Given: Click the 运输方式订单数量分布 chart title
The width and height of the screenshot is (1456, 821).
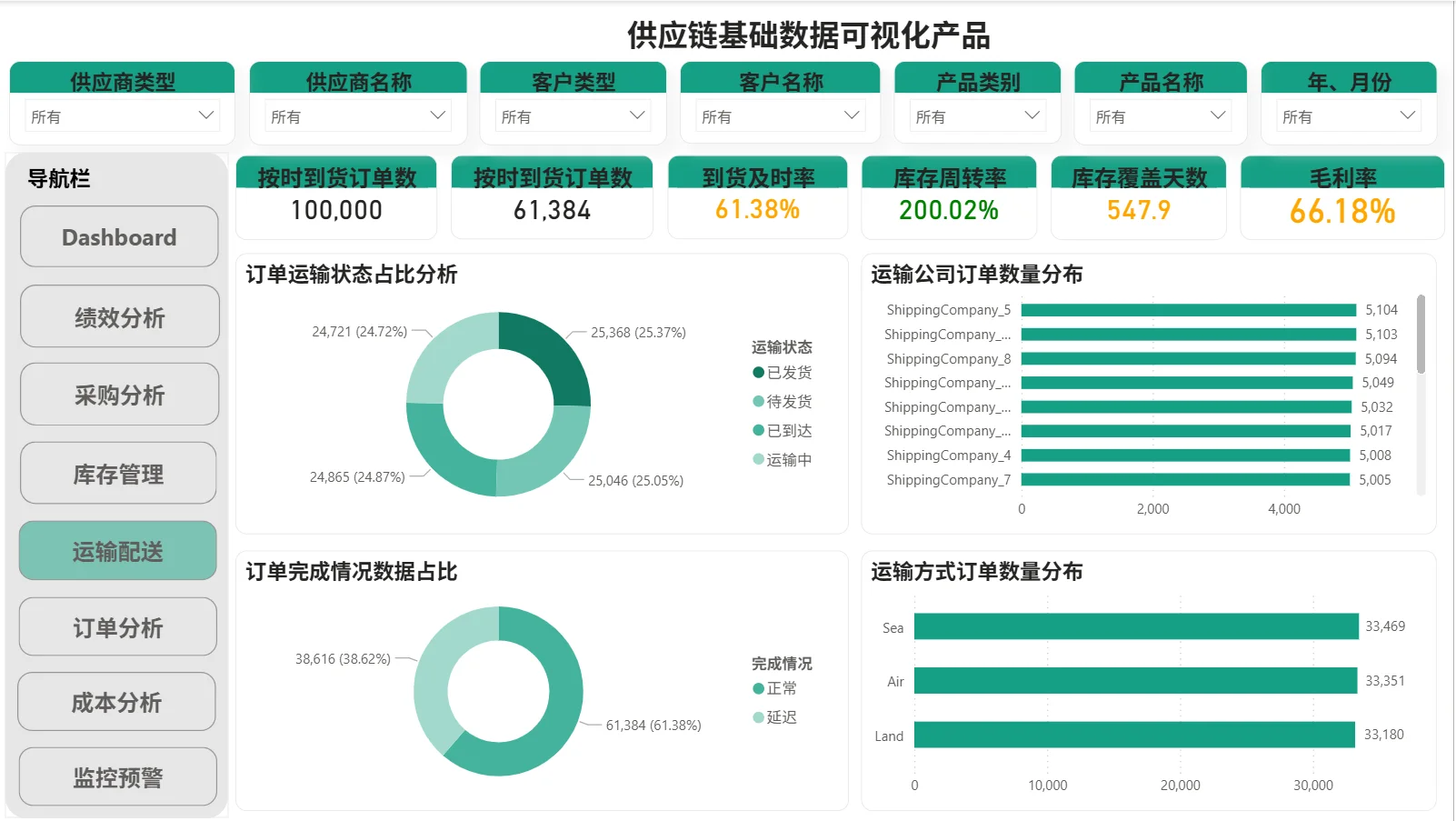Looking at the screenshot, I should click(977, 572).
